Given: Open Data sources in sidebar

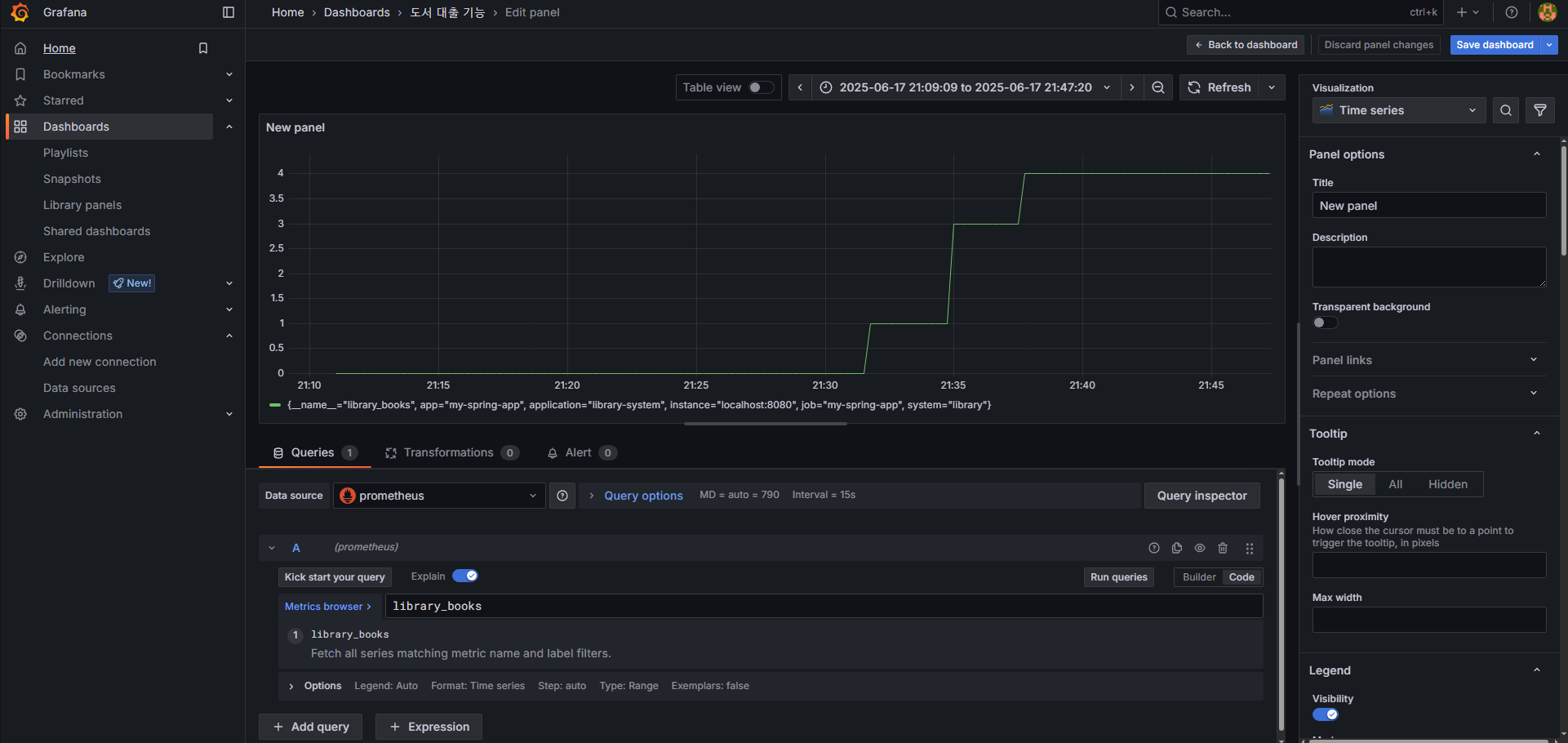Looking at the screenshot, I should pos(79,388).
